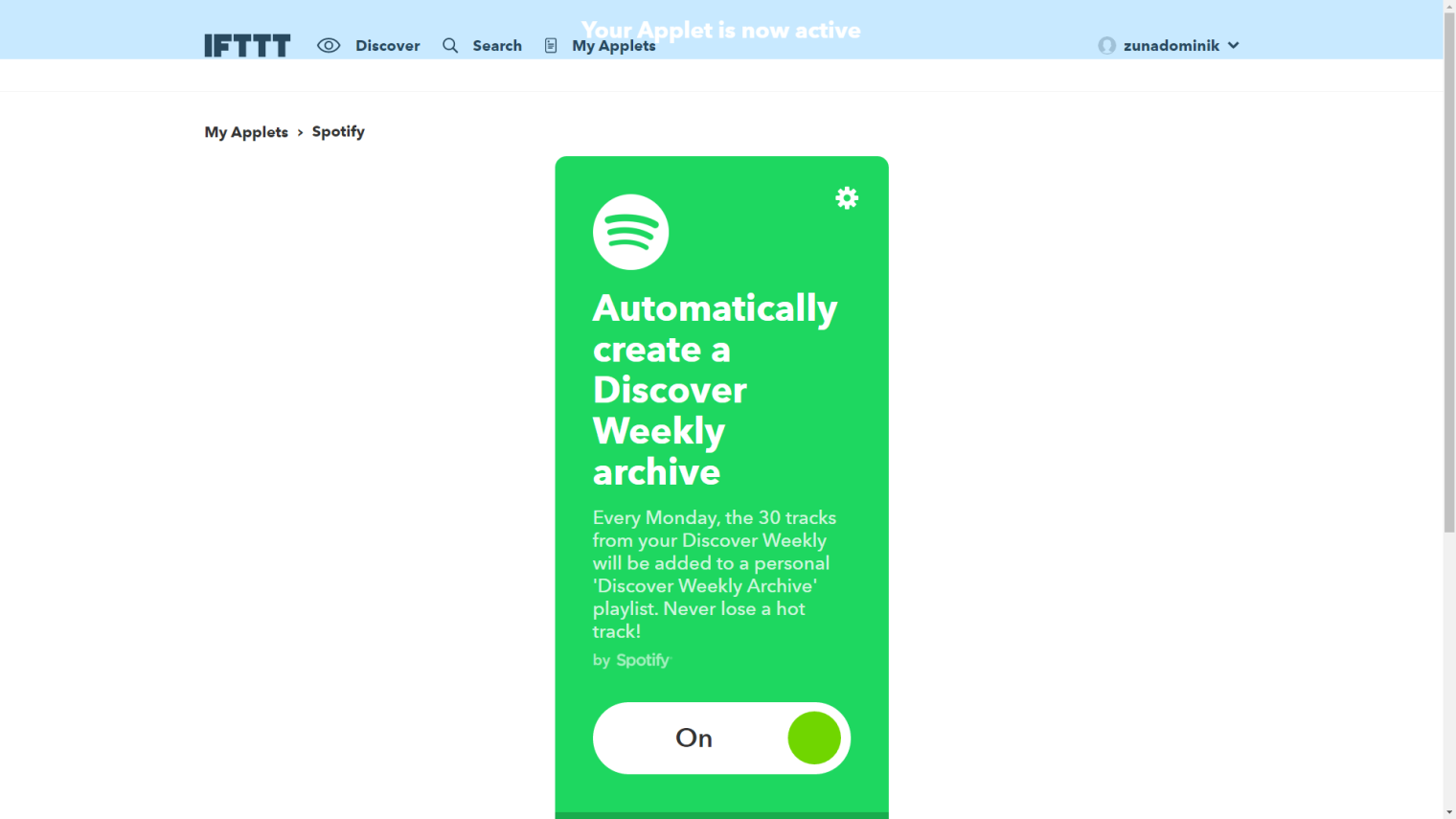
Task: Turn off the applet On switch
Action: [721, 739]
